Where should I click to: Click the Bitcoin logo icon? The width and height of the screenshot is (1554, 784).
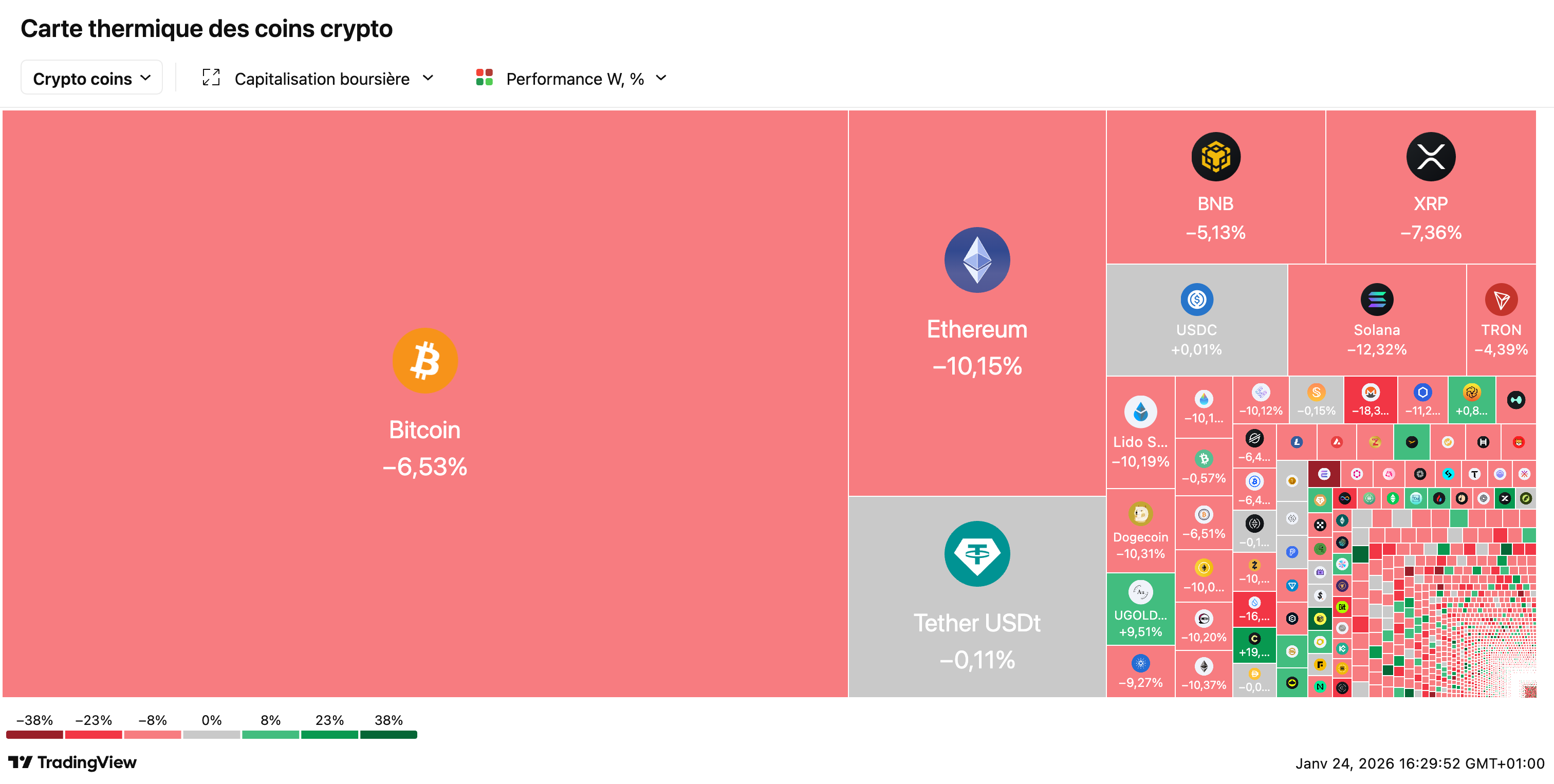click(x=424, y=361)
